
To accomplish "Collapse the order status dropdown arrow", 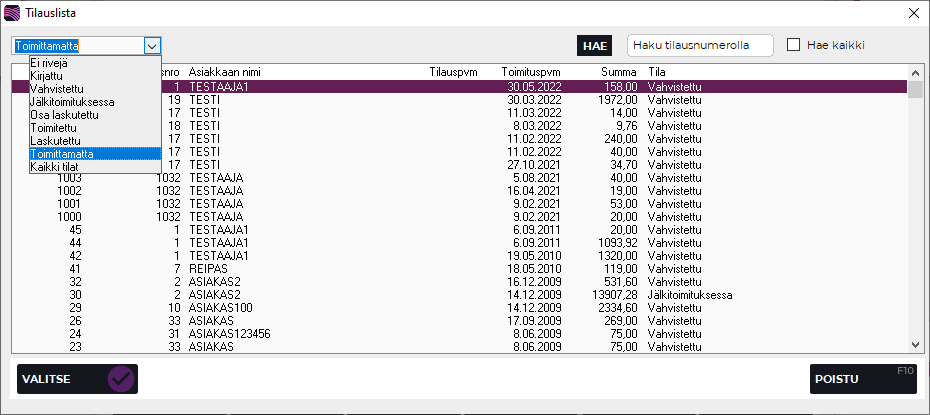I will 152,45.
